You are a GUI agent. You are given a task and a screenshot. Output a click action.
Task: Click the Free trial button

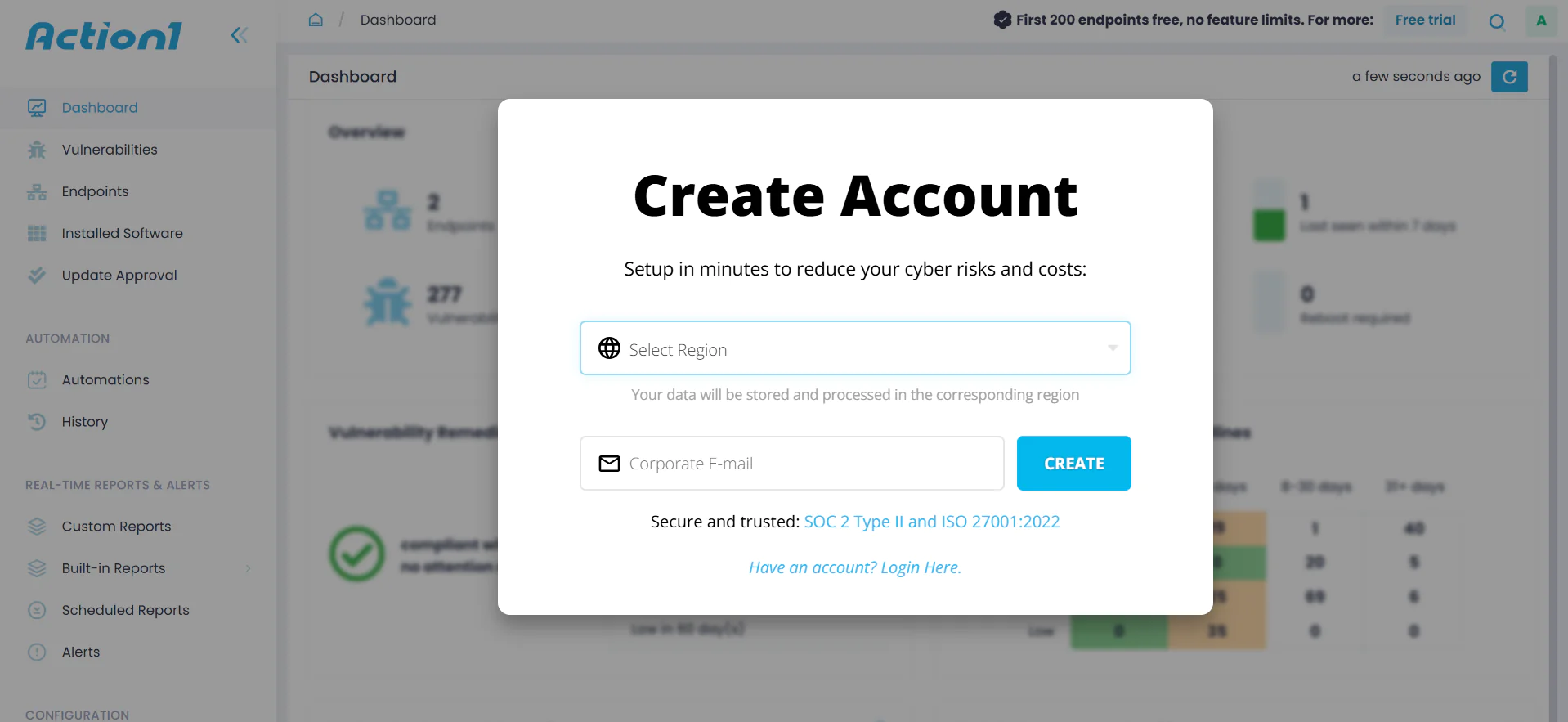click(x=1425, y=20)
